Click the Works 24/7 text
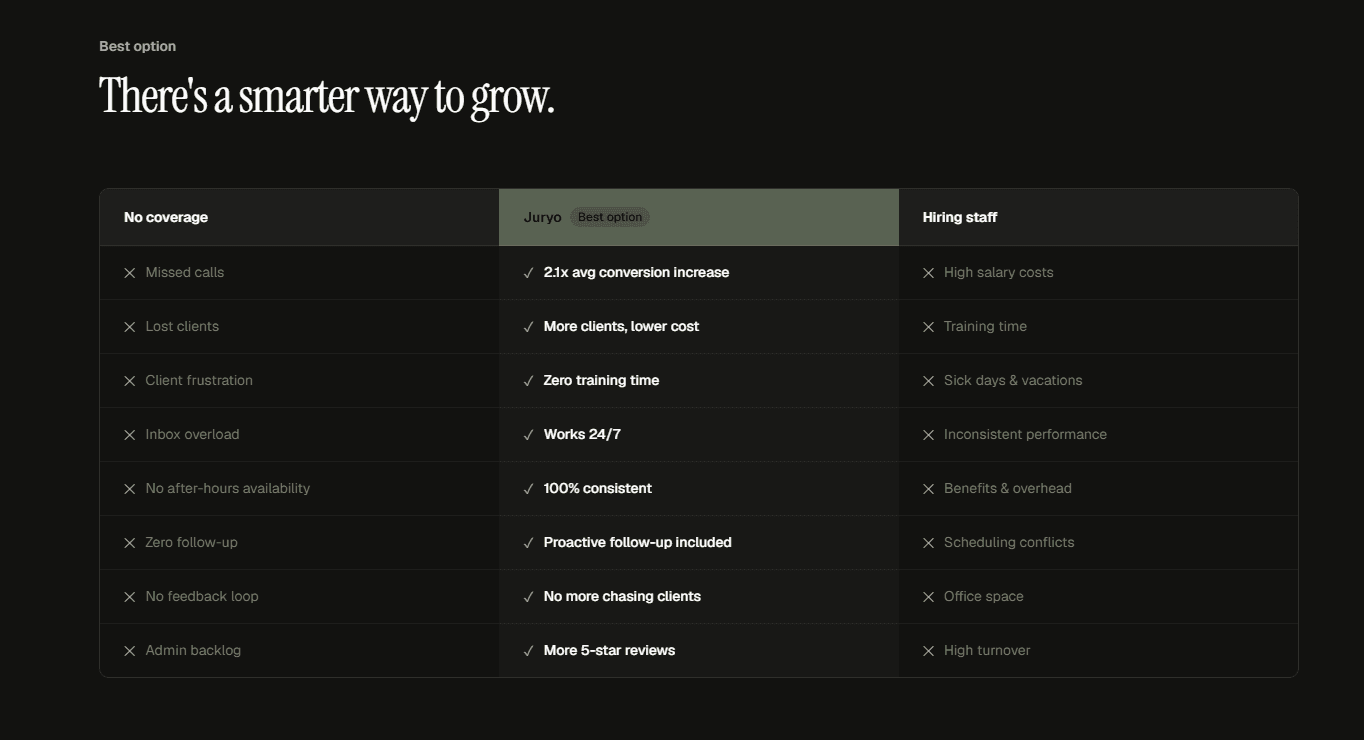 [x=583, y=434]
